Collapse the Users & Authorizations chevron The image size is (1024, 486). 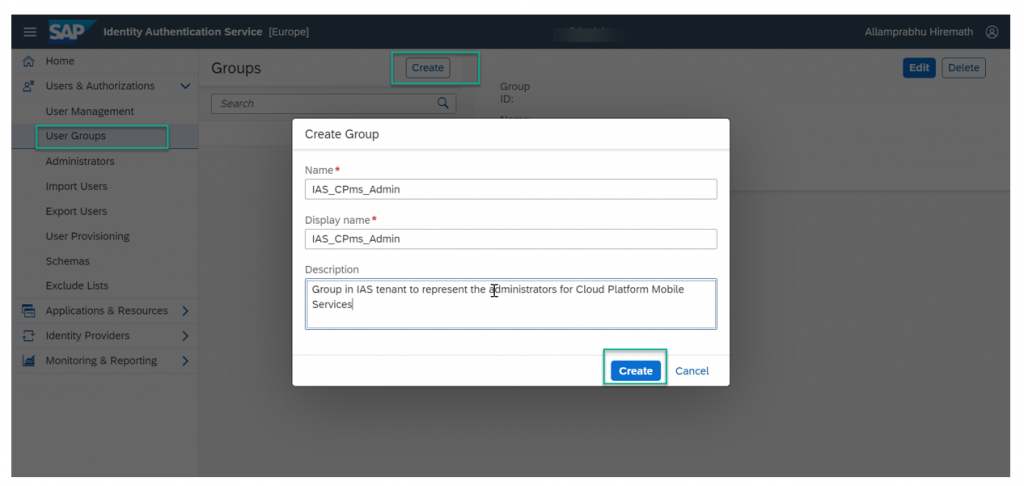tap(185, 86)
